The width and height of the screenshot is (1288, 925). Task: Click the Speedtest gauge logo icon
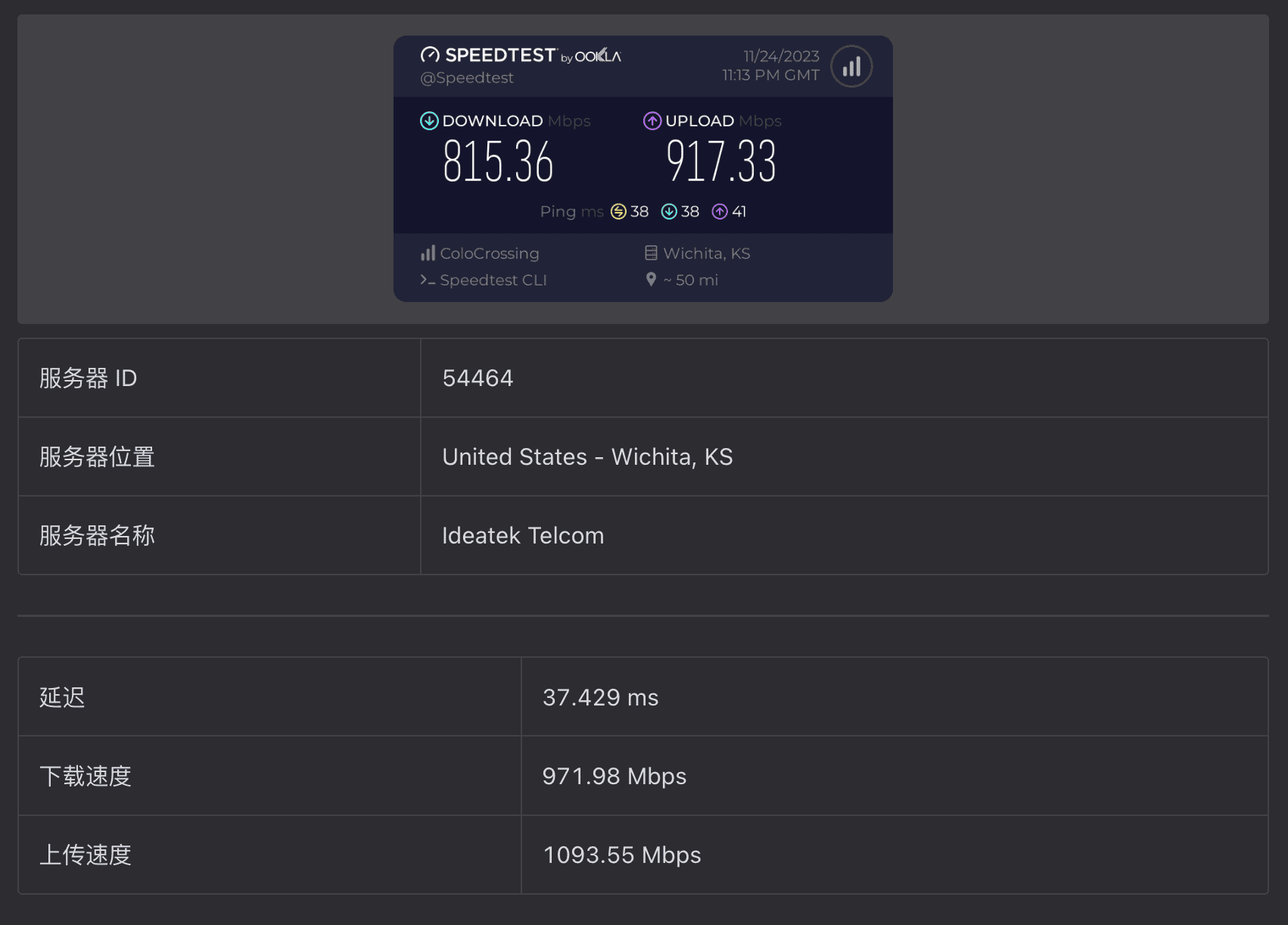coord(430,55)
